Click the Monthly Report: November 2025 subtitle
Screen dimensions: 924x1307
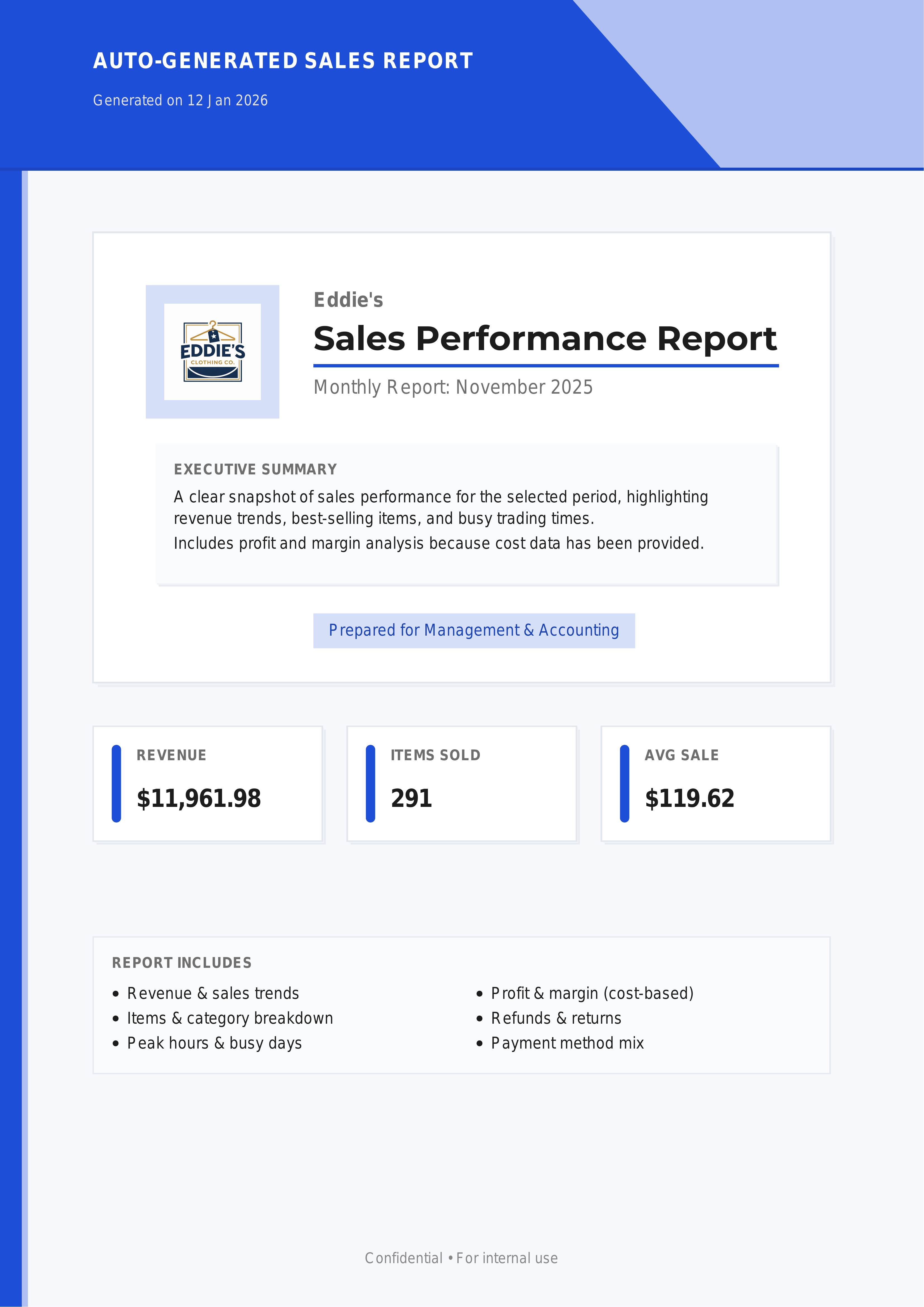coord(453,387)
